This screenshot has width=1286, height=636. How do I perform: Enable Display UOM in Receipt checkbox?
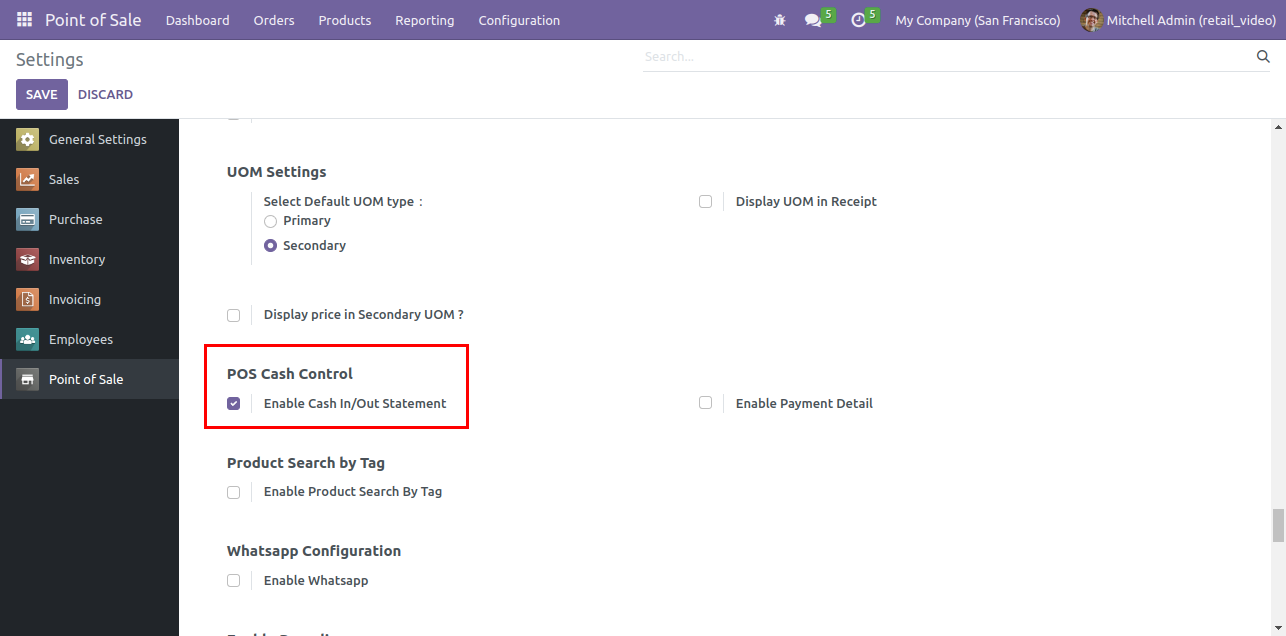[705, 202]
